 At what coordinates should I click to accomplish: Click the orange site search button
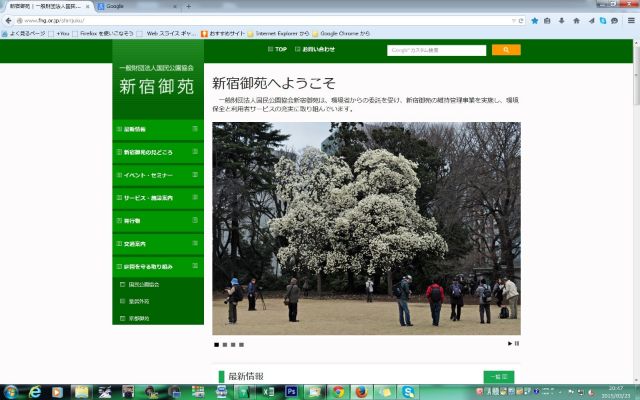click(x=506, y=49)
